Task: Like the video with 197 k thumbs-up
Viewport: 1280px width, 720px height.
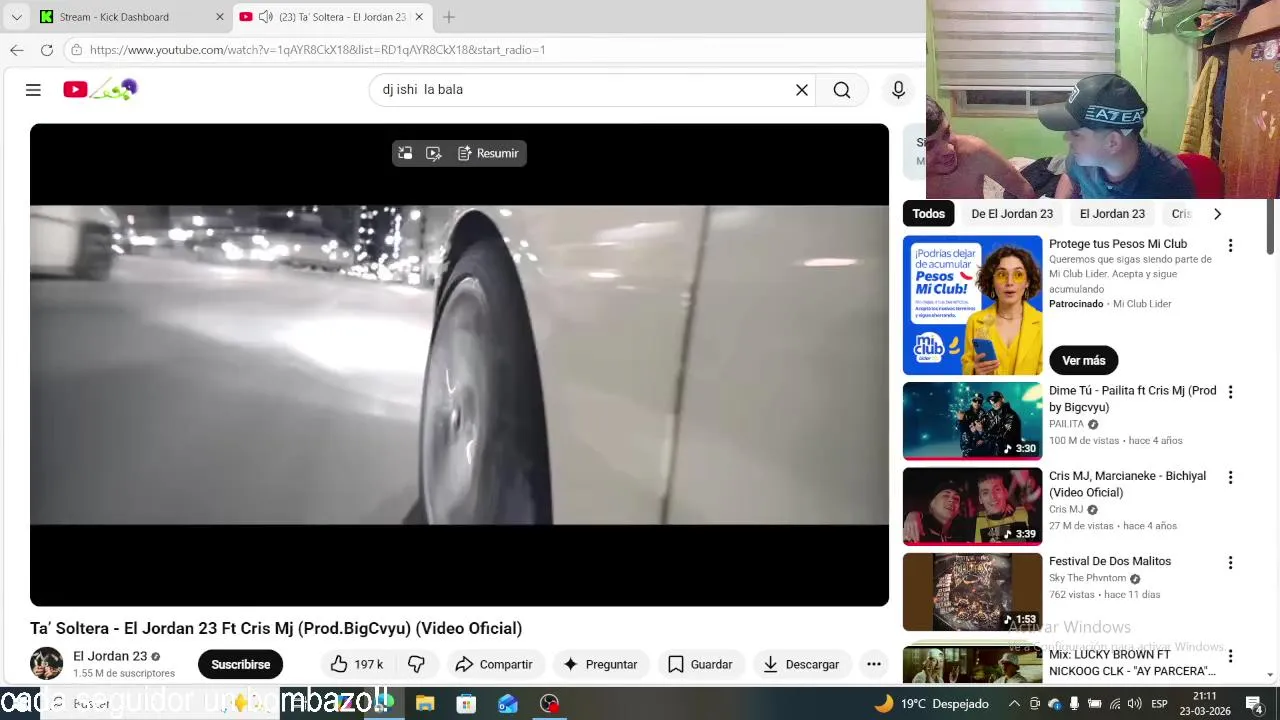Action: pos(357,664)
